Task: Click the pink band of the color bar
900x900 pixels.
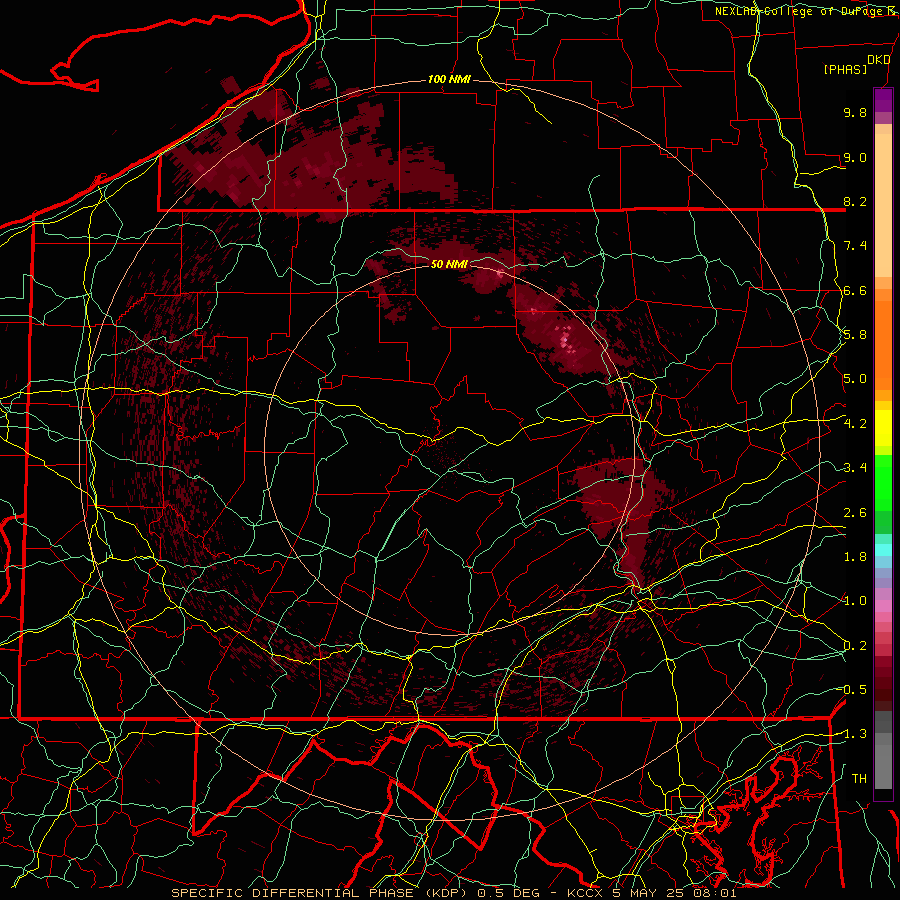Action: point(883,605)
